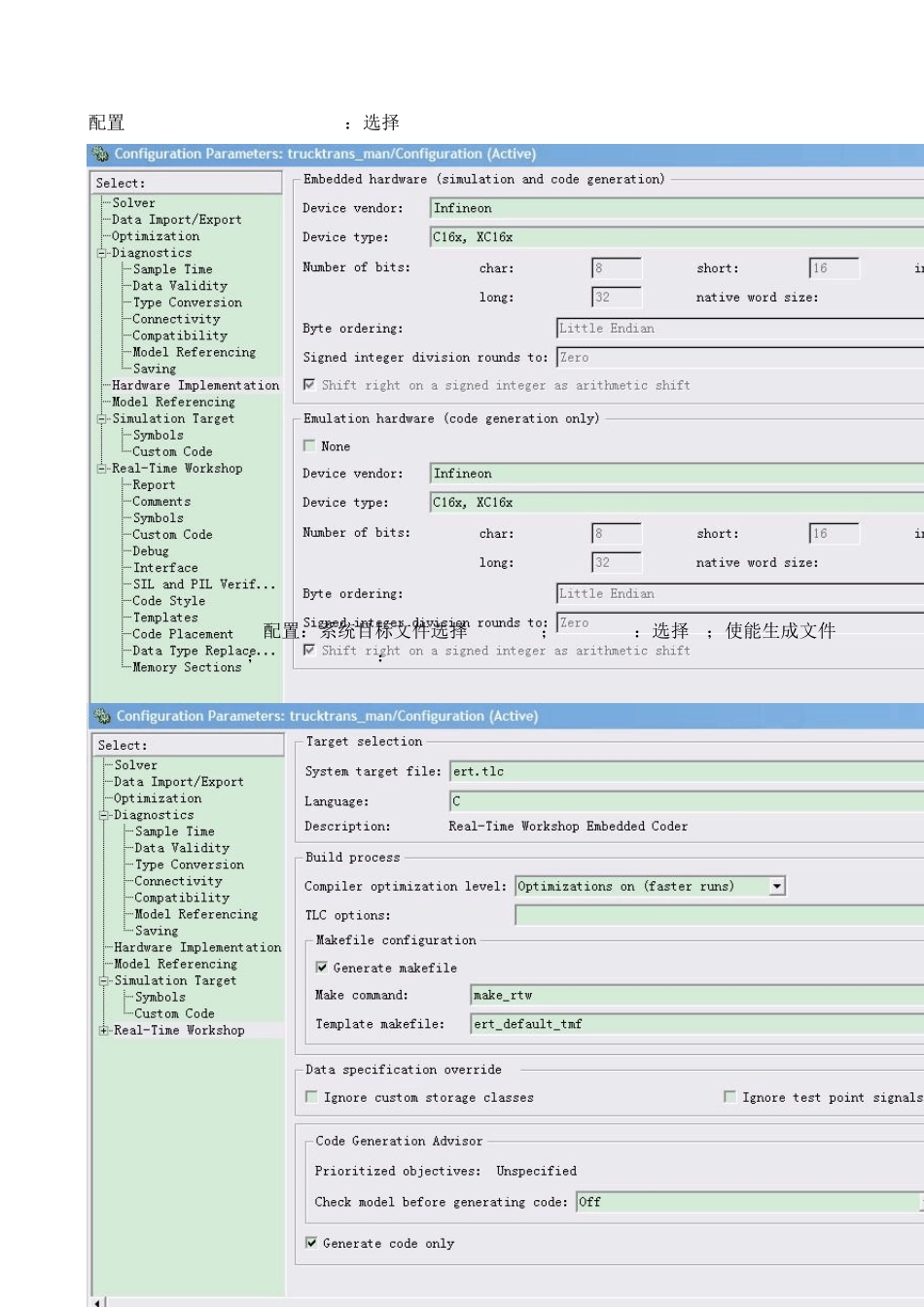Open the Compiler optimization level dropdown

pos(776,886)
